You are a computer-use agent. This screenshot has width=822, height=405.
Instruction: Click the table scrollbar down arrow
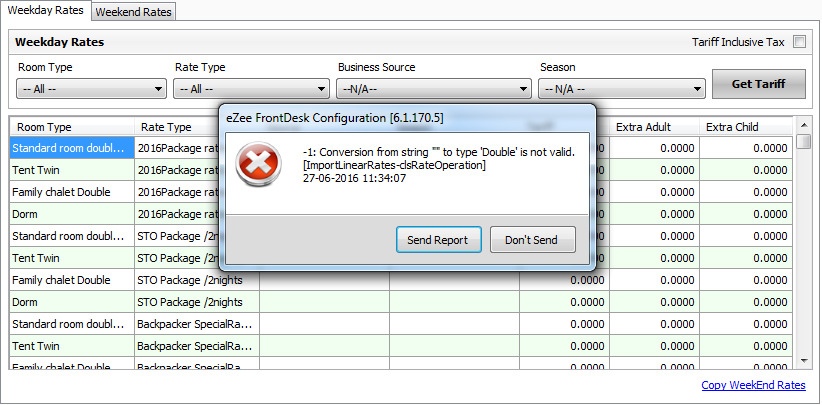pos(804,361)
